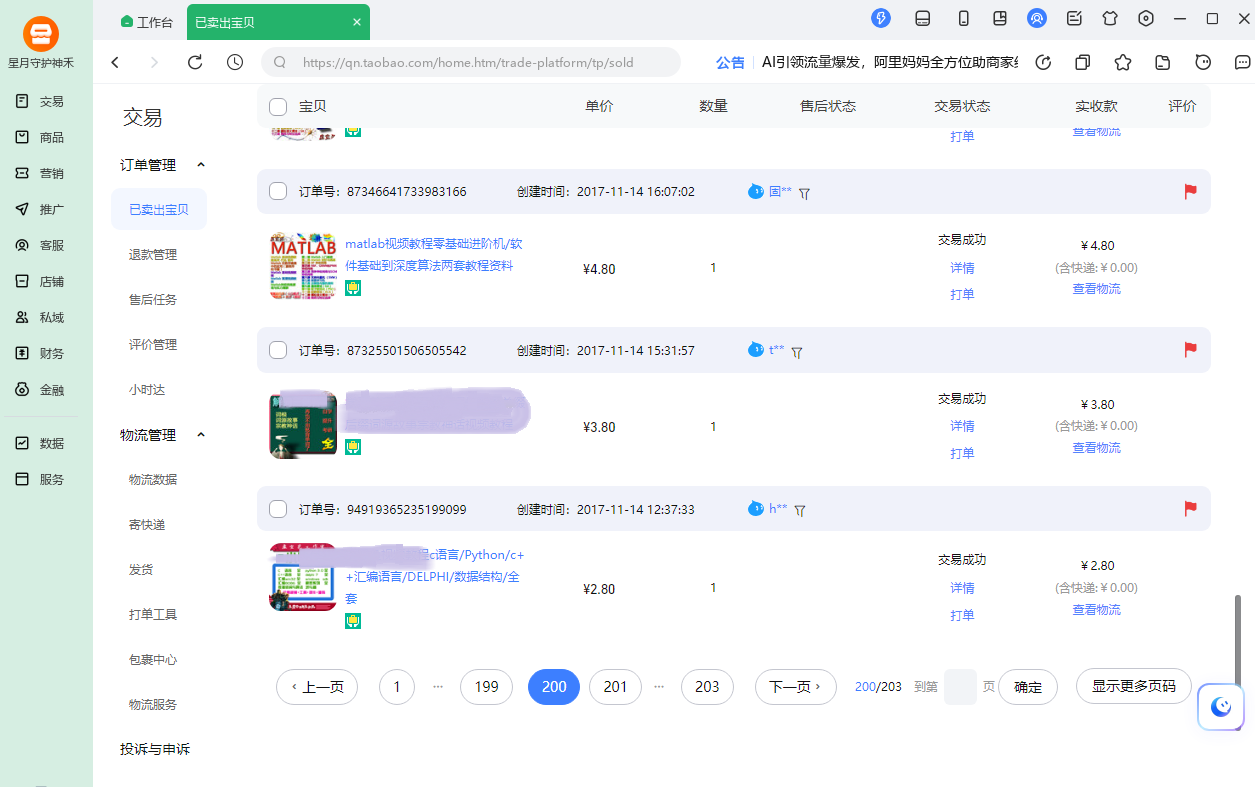This screenshot has height=787, width=1255.
Task: Click the copy pages icon near address bar
Action: (1083, 62)
